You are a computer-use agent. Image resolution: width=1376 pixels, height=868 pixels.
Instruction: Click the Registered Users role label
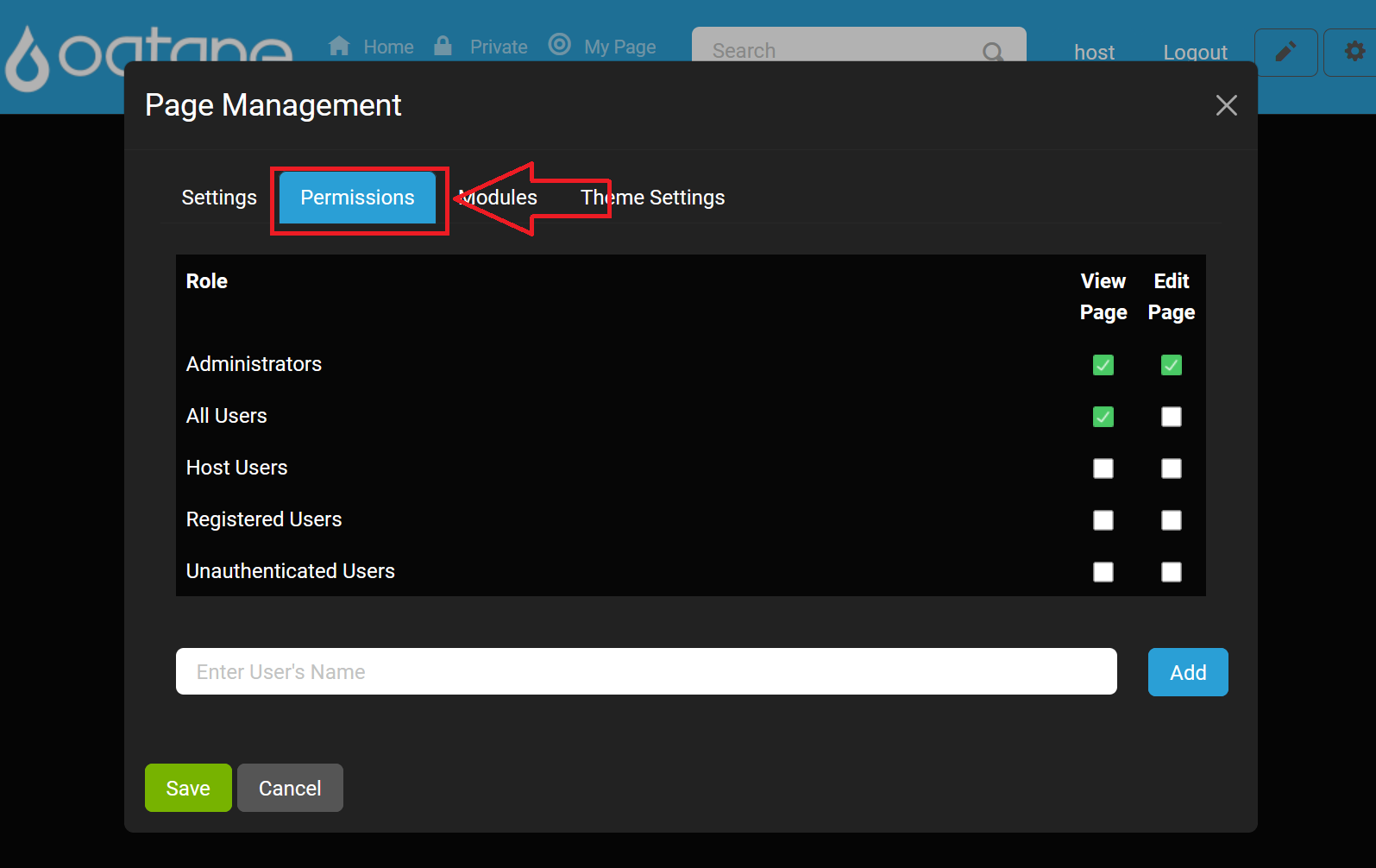pyautogui.click(x=264, y=519)
